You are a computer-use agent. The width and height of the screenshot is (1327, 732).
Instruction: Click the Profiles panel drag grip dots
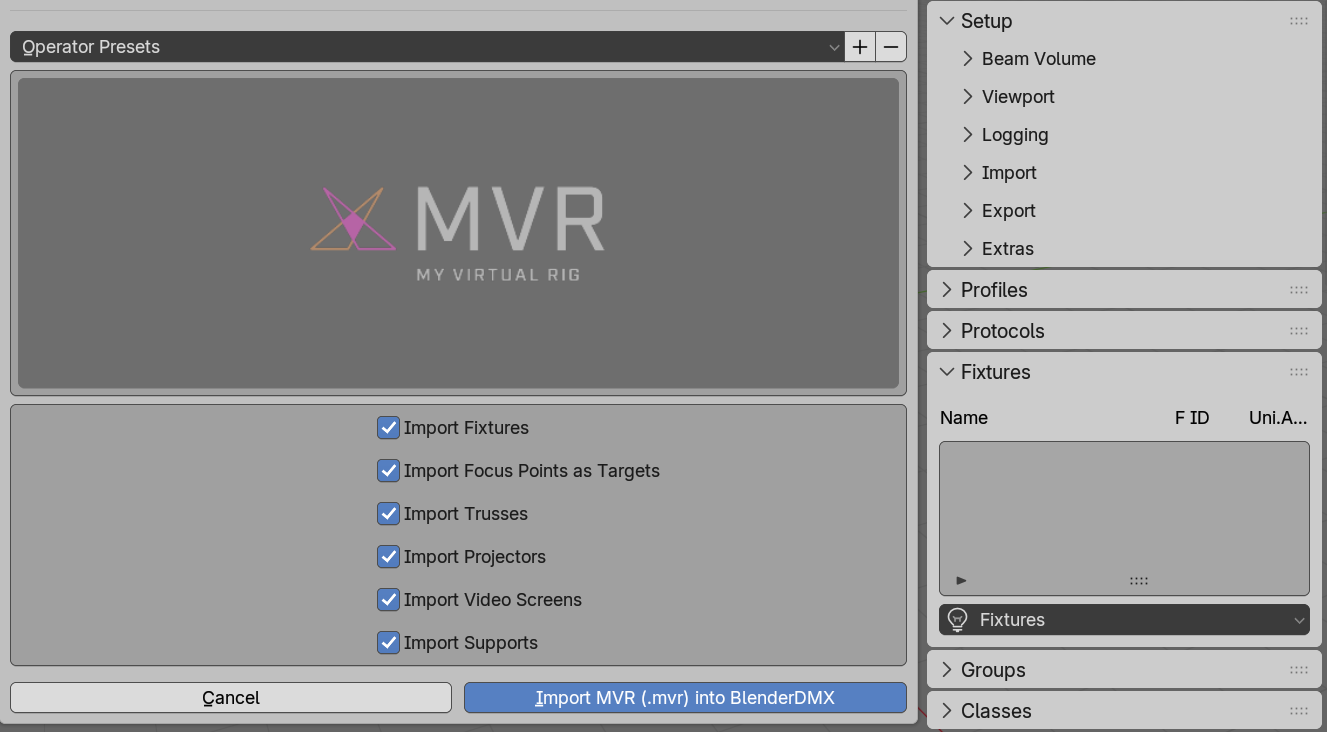click(x=1299, y=290)
